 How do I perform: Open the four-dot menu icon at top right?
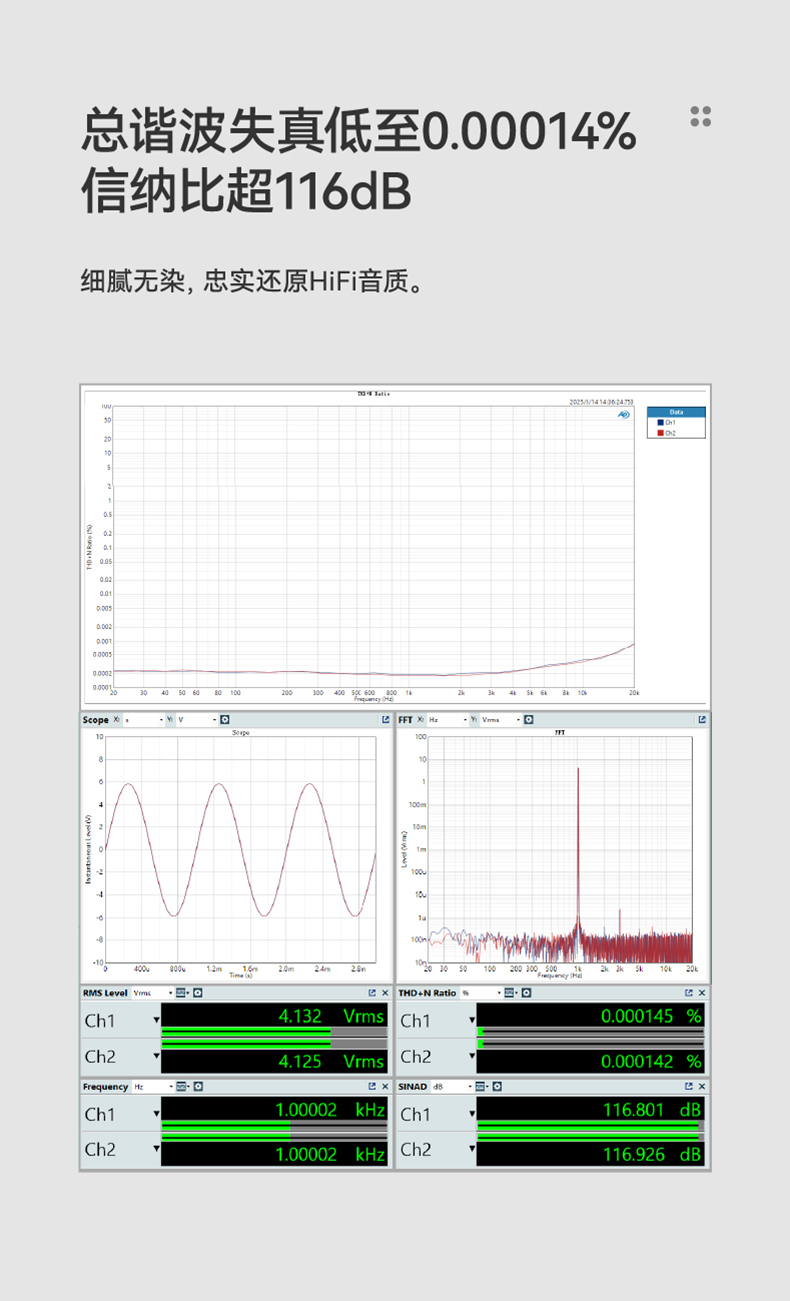click(x=701, y=117)
